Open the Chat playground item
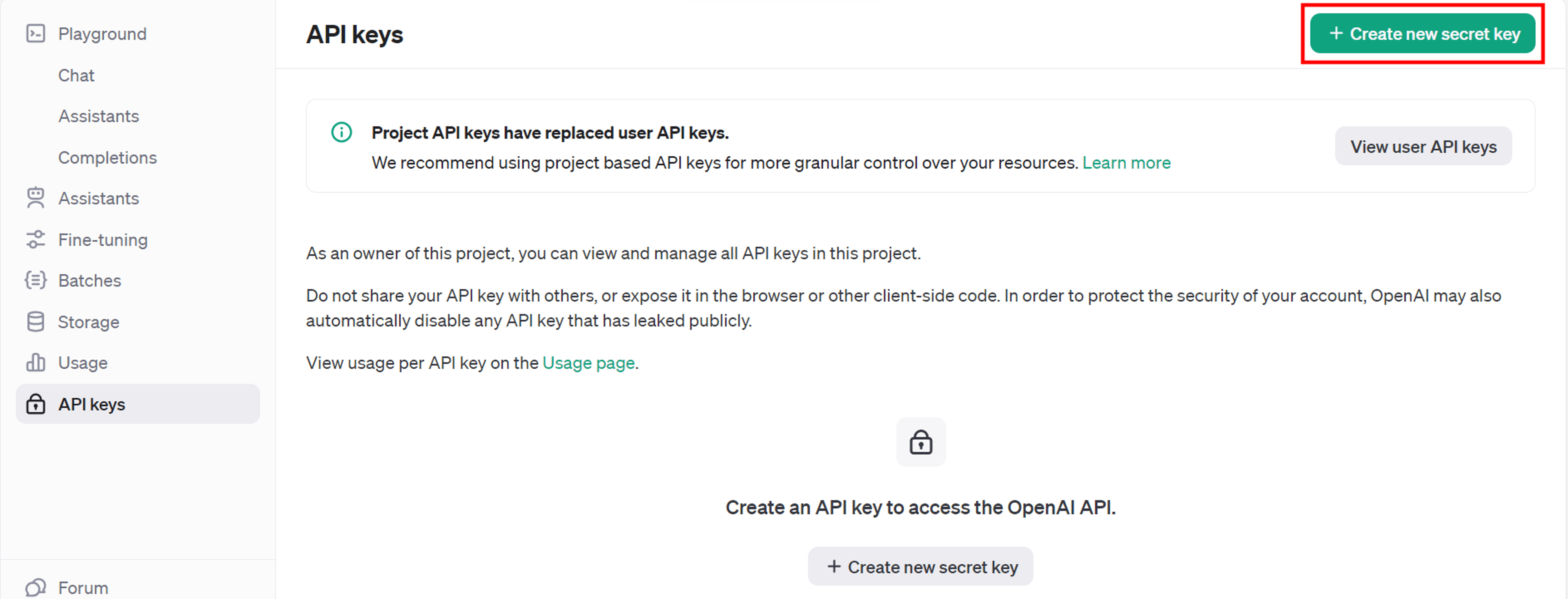Image resolution: width=1568 pixels, height=599 pixels. 76,75
